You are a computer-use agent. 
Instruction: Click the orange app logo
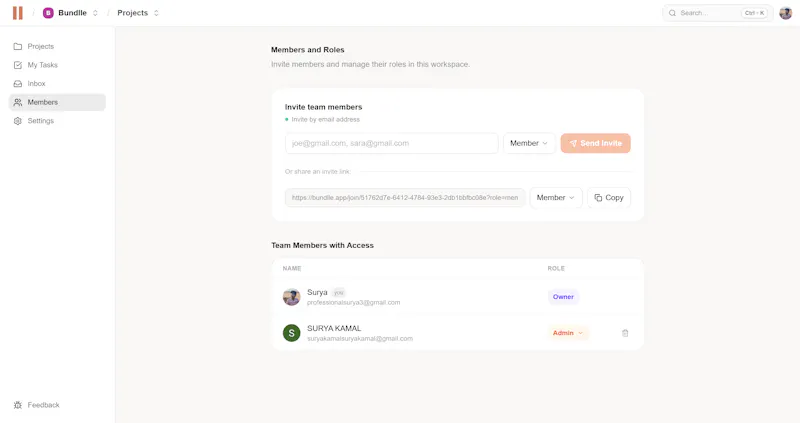point(18,13)
